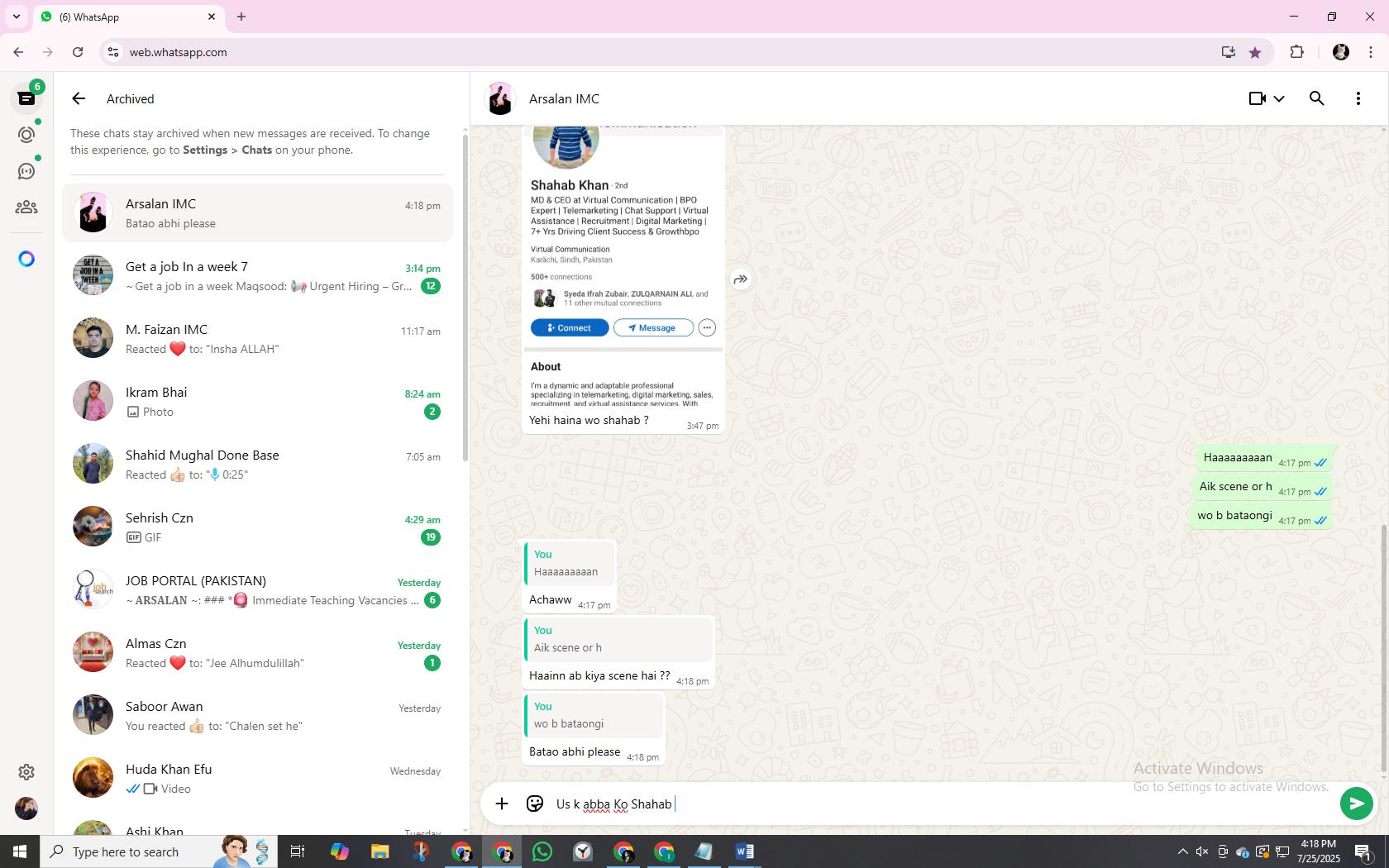Open the M. Faizan IMC chat
This screenshot has width=1389, height=868.
click(x=257, y=339)
